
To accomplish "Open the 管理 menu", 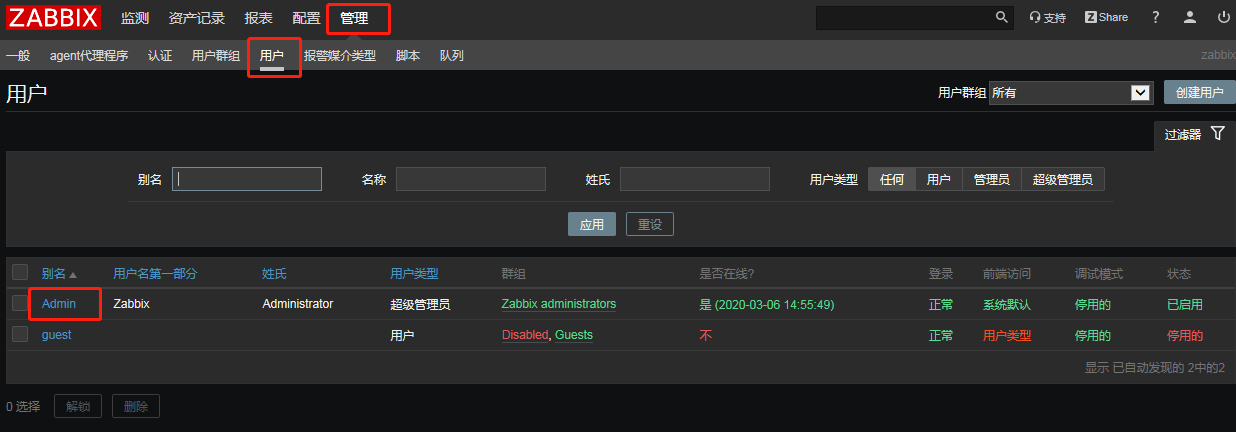I will tap(354, 18).
